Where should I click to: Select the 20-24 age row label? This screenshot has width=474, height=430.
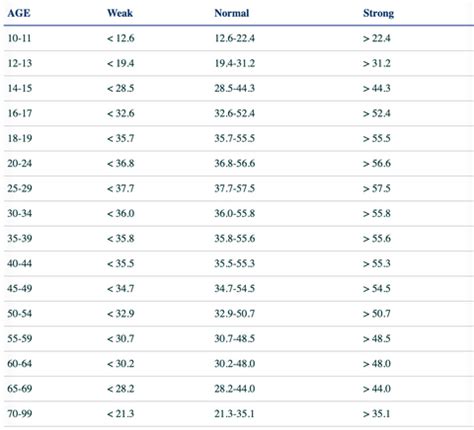[20, 163]
